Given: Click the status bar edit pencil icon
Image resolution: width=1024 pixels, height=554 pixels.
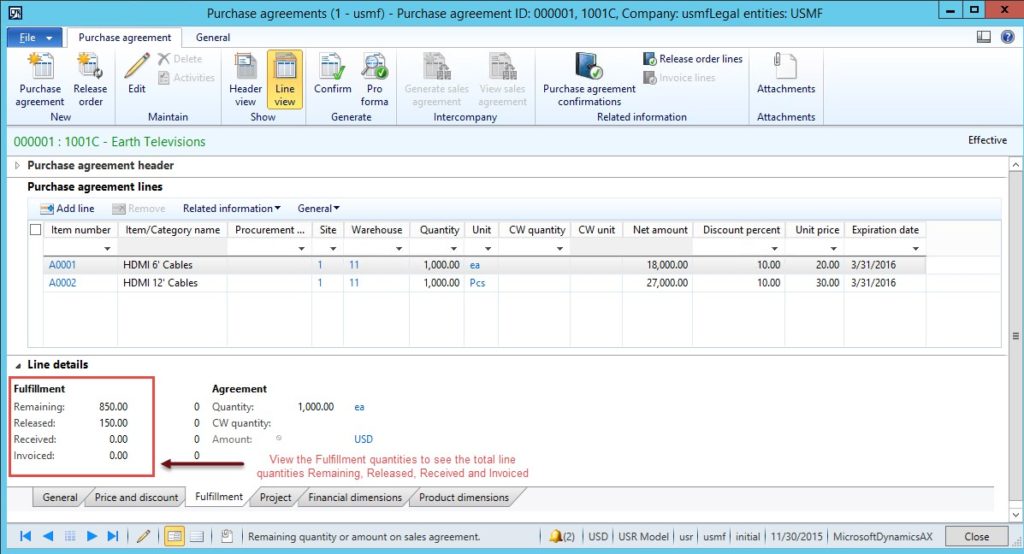Looking at the screenshot, I should tap(144, 536).
